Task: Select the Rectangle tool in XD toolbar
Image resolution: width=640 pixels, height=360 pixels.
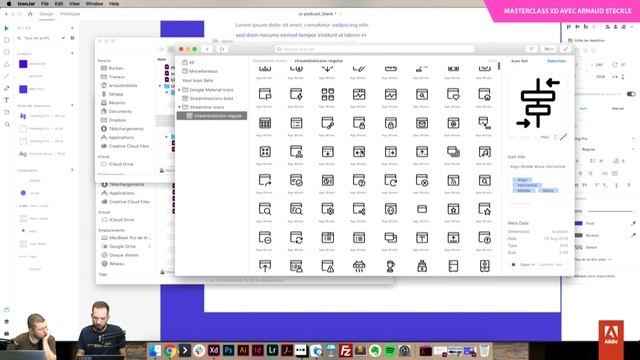Action: 6,40
